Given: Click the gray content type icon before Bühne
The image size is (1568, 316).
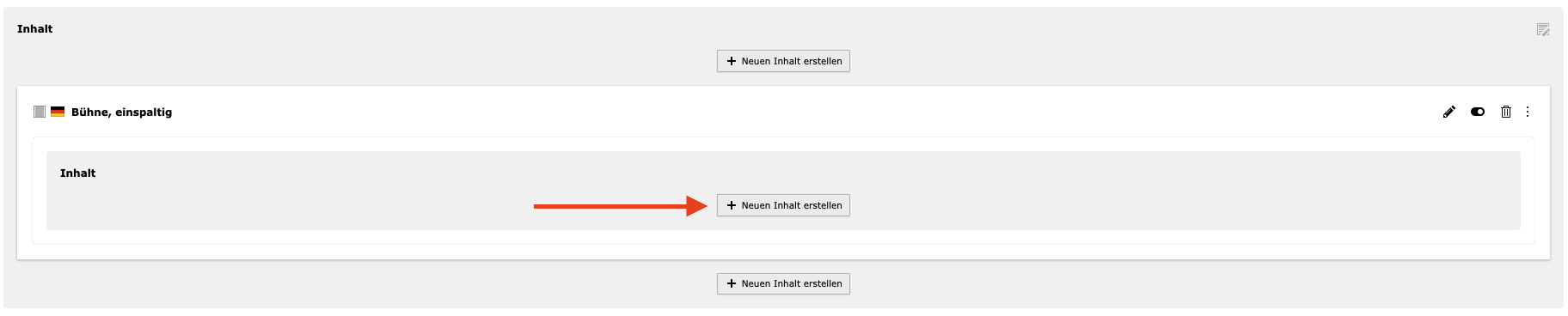Looking at the screenshot, I should coord(40,112).
